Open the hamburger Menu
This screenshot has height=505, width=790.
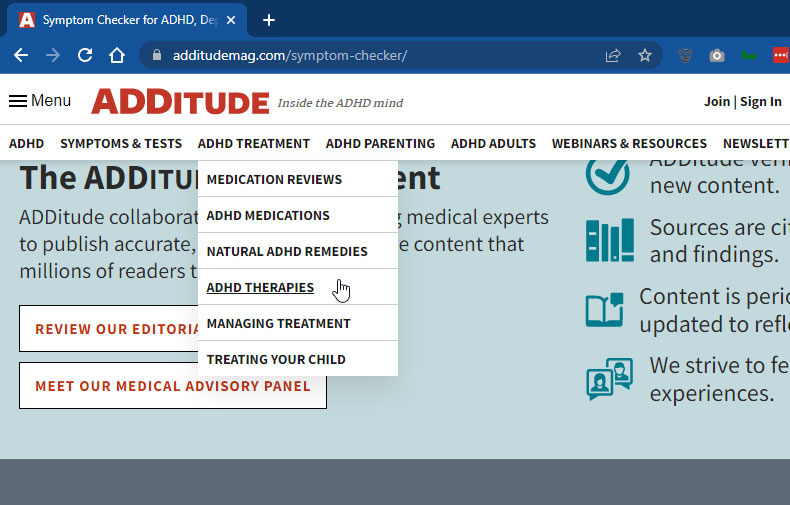pos(40,101)
